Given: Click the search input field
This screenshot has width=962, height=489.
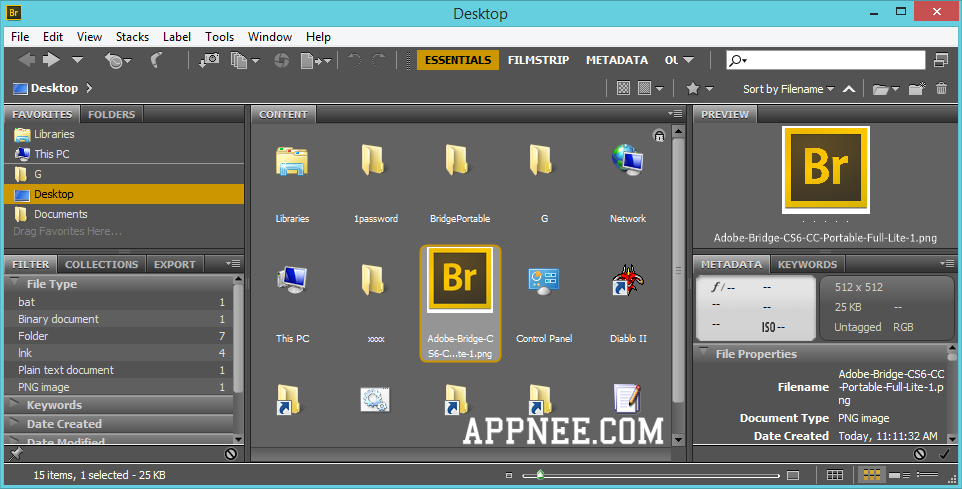Looking at the screenshot, I should click(826, 60).
